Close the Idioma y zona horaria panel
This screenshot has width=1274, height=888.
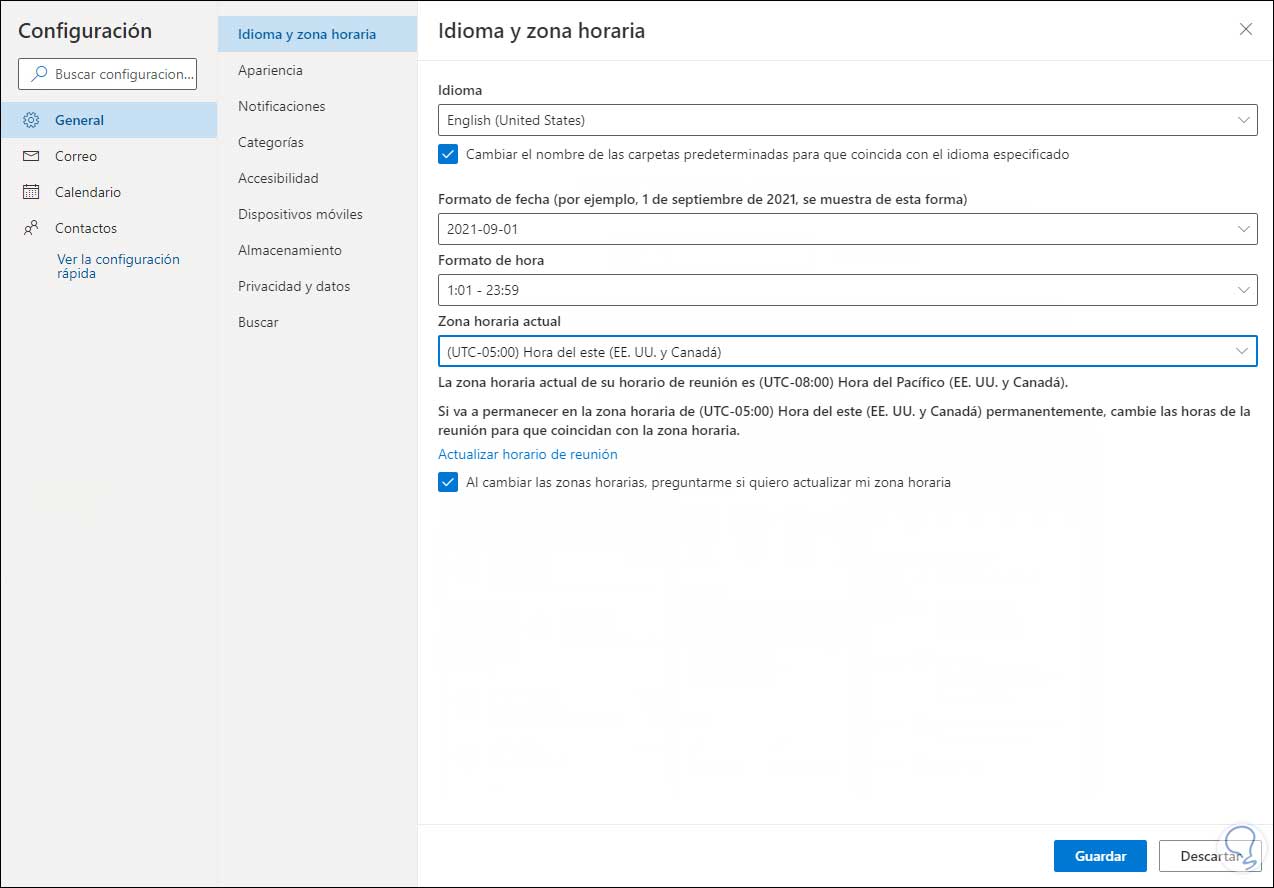pos(1245,30)
